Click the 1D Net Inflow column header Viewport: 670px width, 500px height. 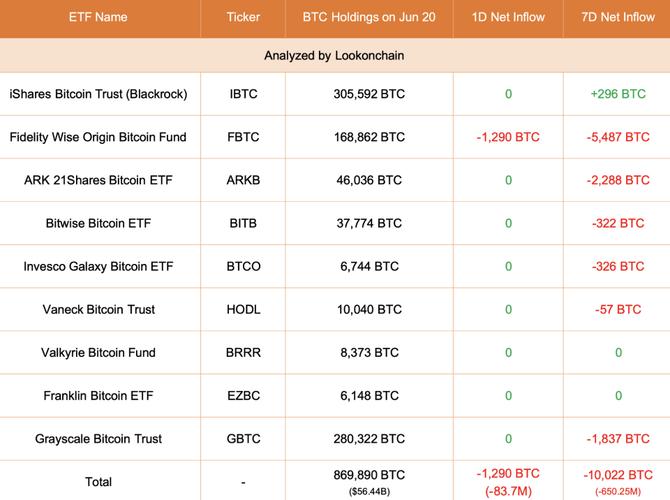(x=508, y=18)
